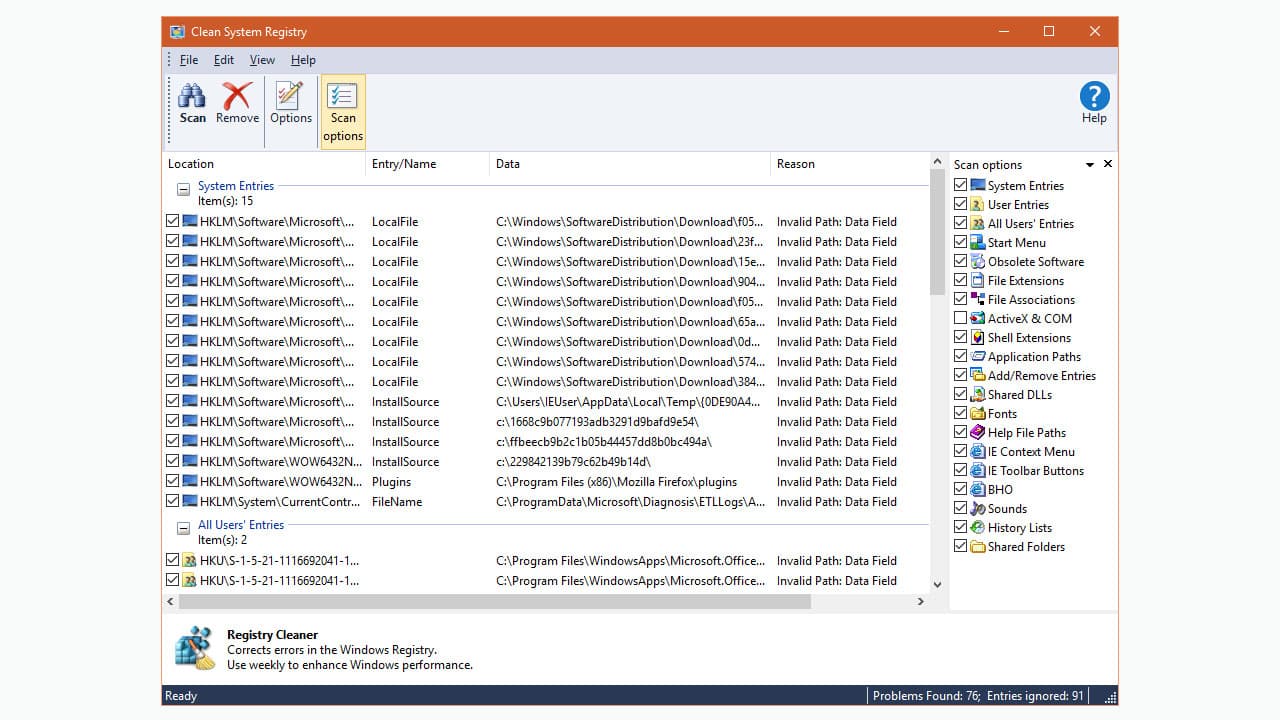Enable the ActiveX & COM scan option
This screenshot has height=720, width=1280.
pos(960,318)
